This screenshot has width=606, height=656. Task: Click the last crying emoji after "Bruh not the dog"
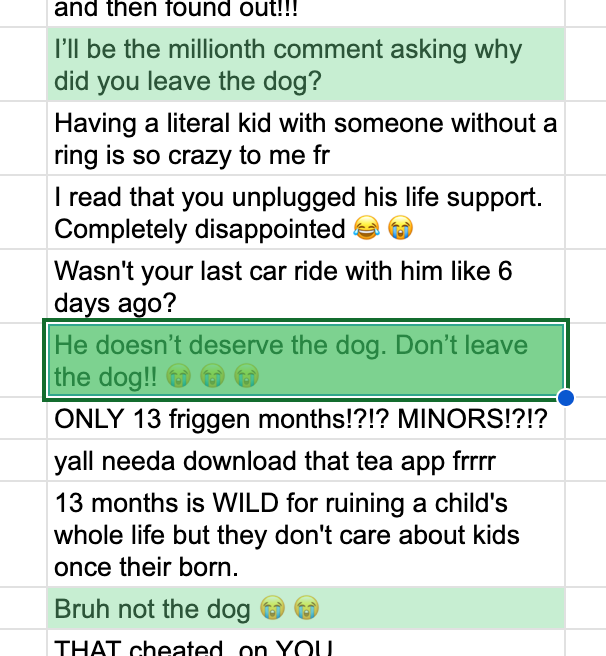(x=307, y=607)
